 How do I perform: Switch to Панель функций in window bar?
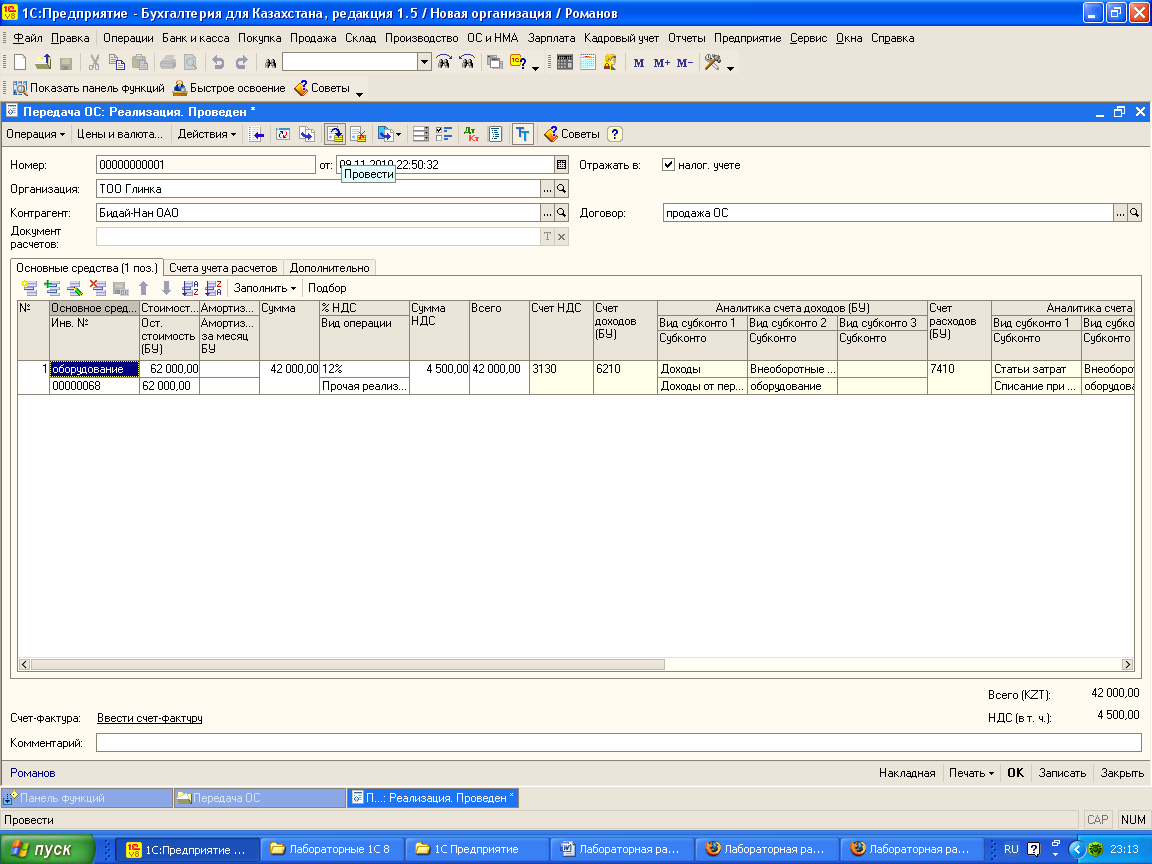pyautogui.click(x=87, y=798)
